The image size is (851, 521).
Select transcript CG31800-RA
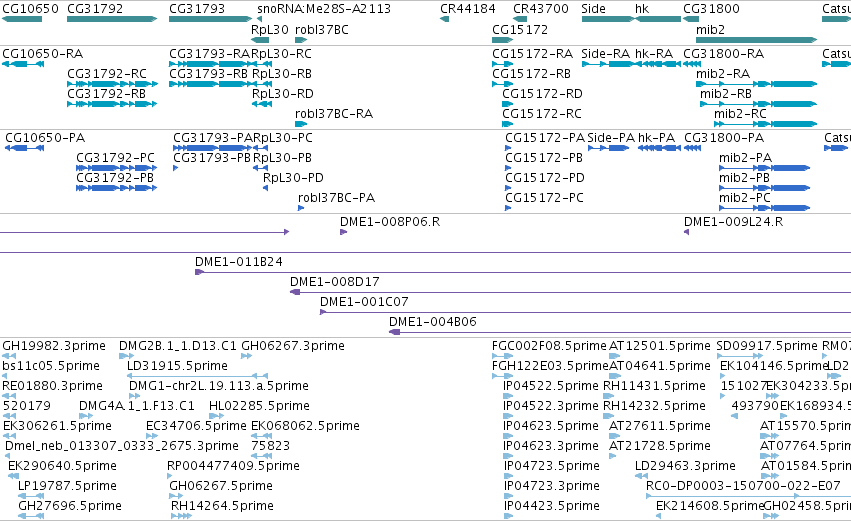[x=723, y=54]
